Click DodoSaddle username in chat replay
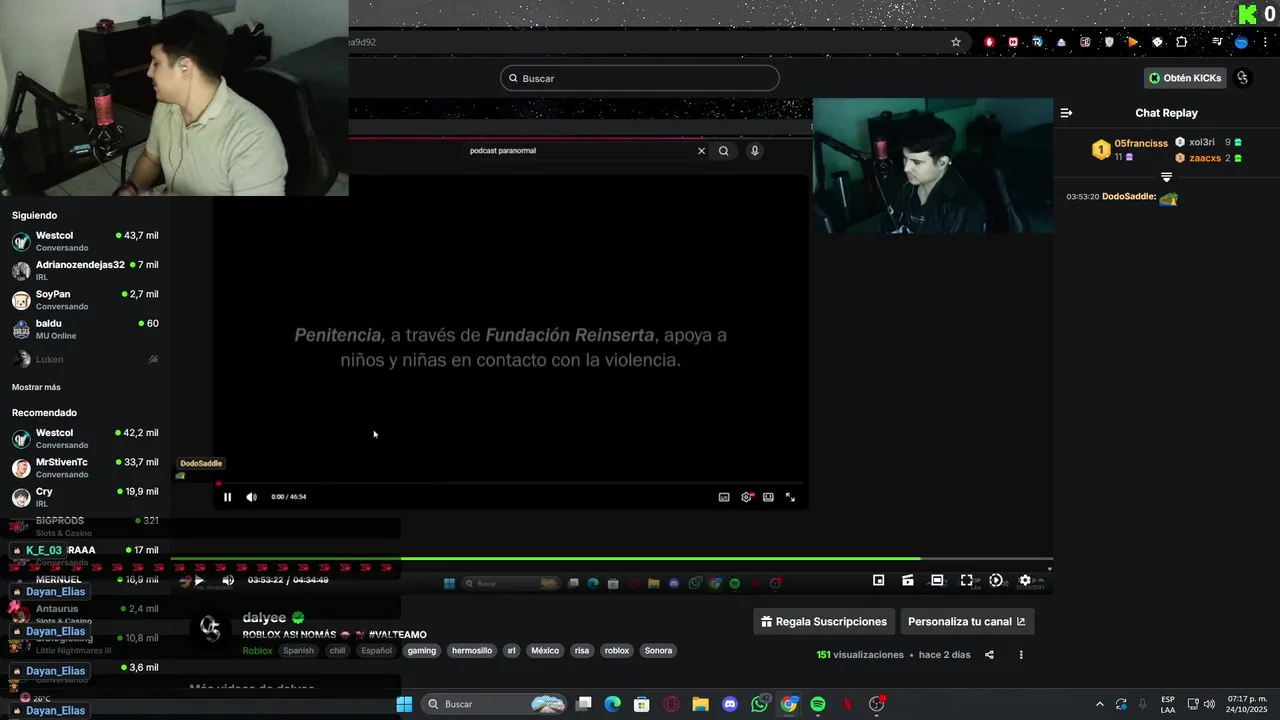Viewport: 1280px width, 720px height. 1128,197
